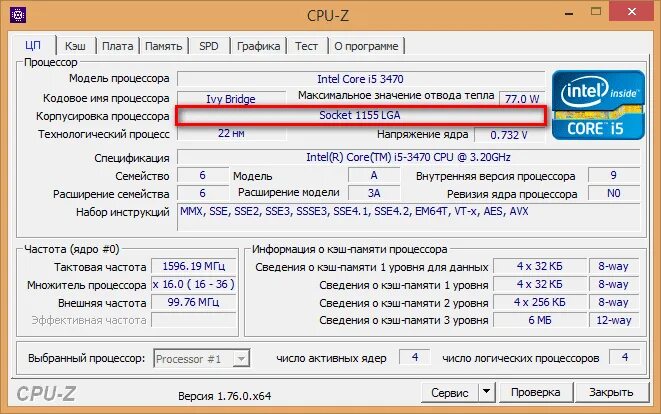661x414 pixels.
Task: Click the active cores count field
Action: pos(415,358)
